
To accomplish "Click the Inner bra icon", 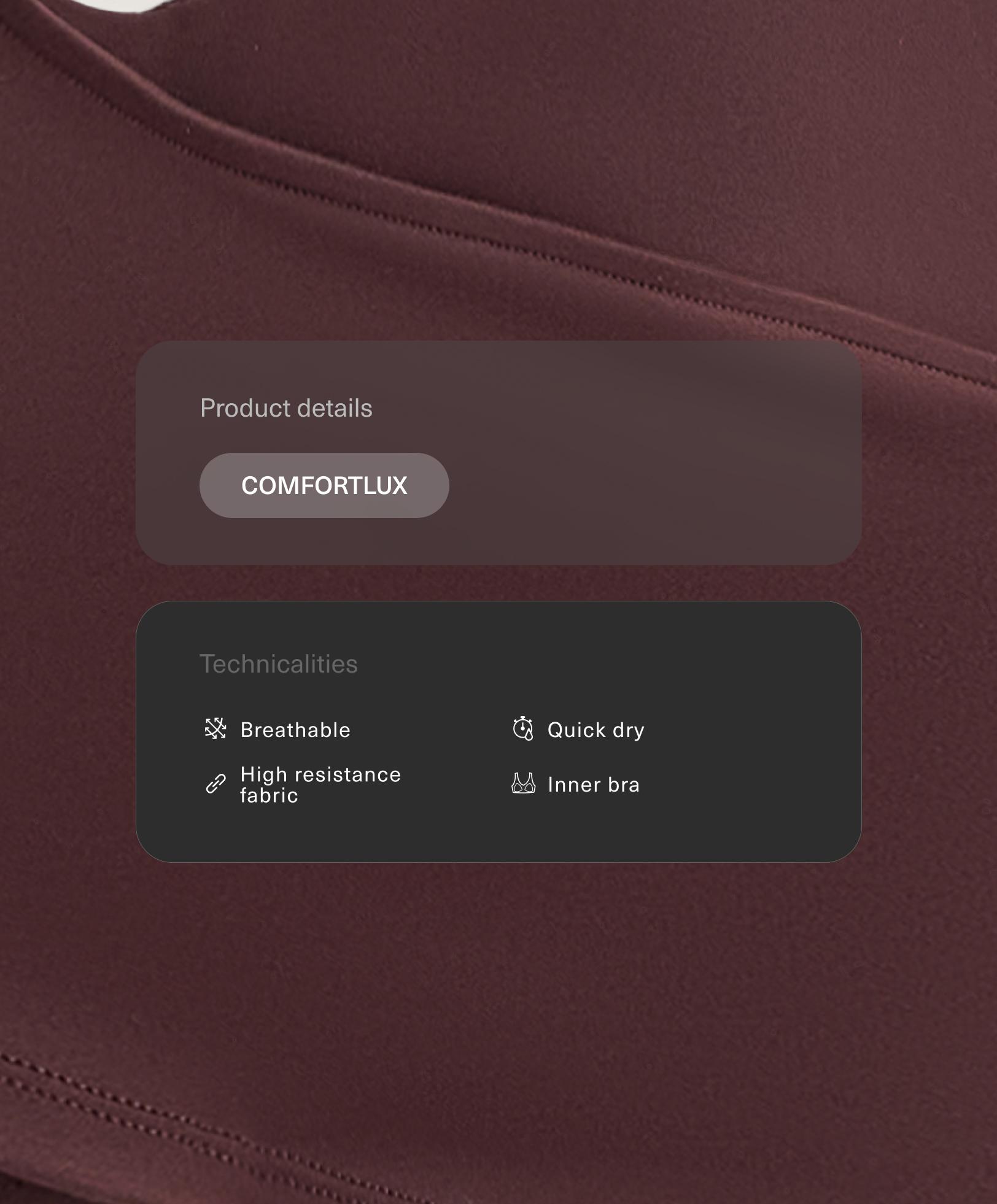I will coord(523,784).
